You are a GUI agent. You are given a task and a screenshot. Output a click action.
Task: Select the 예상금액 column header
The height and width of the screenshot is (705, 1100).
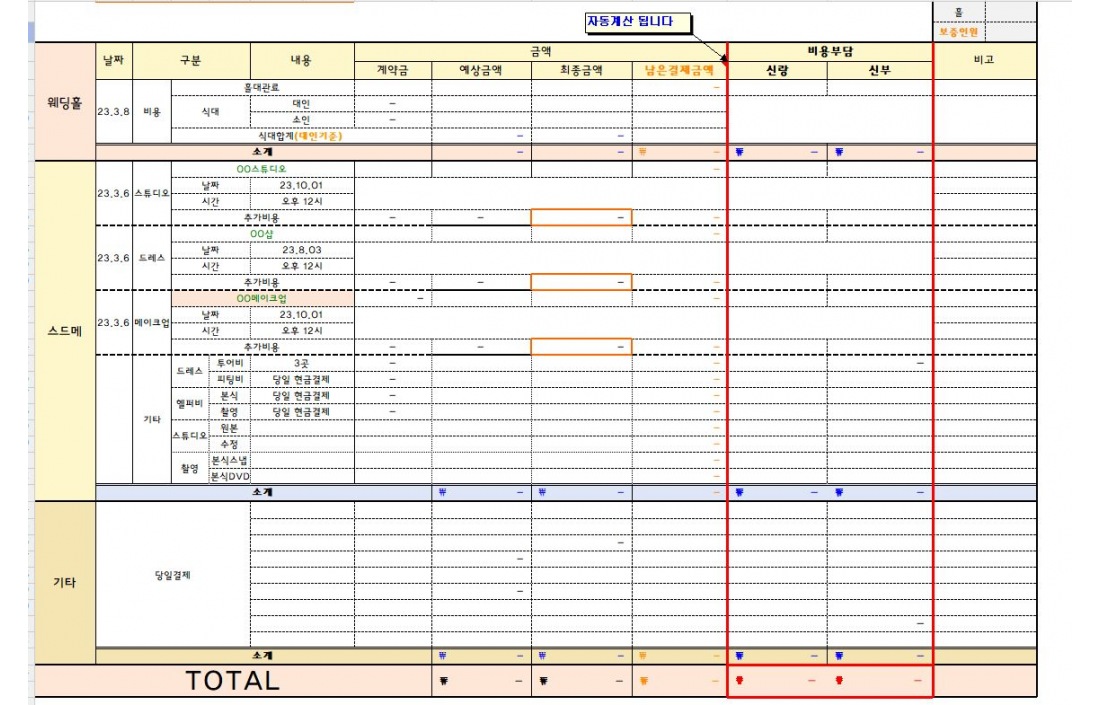[x=480, y=69]
